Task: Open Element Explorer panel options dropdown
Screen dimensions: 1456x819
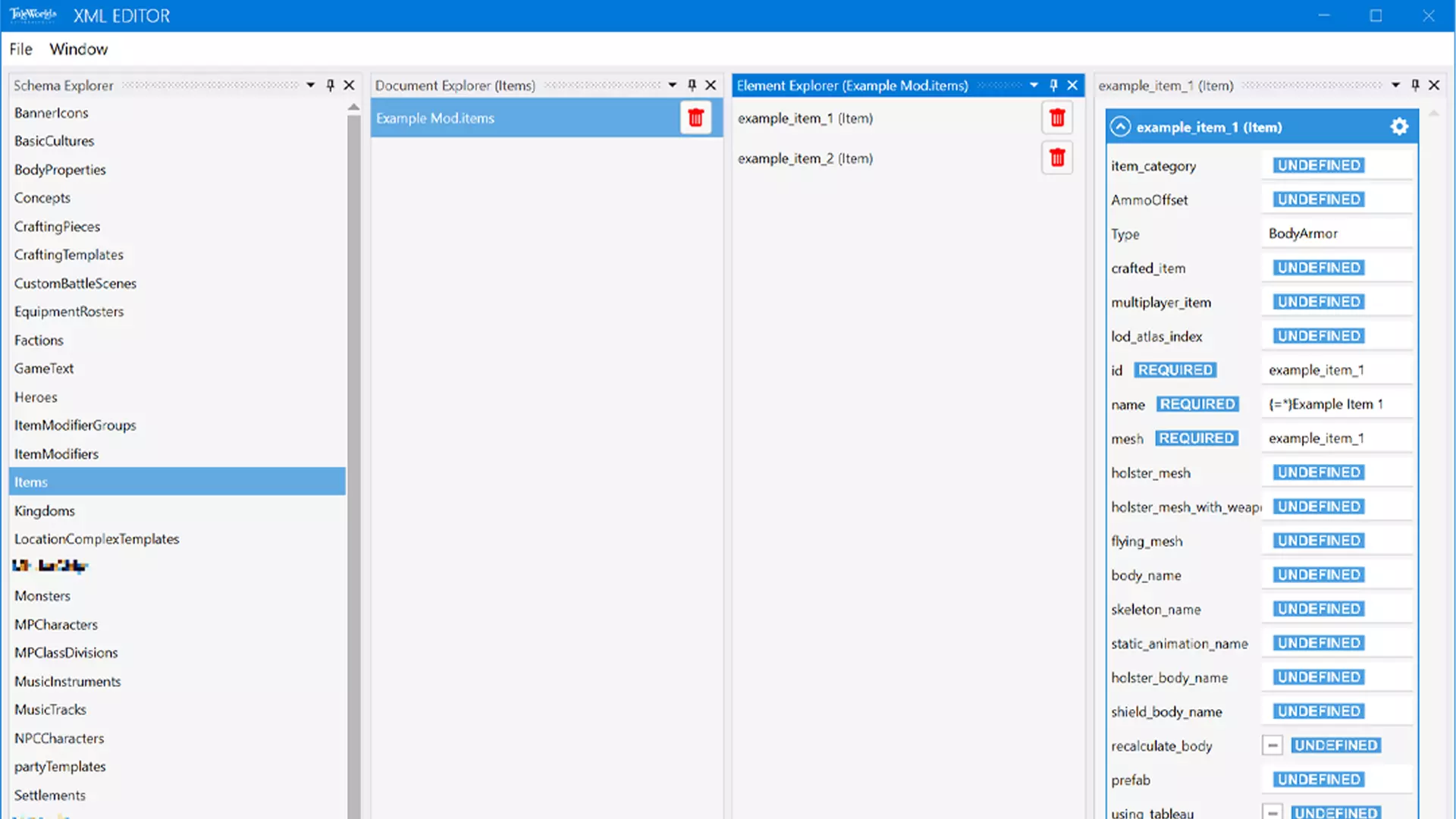Action: (x=1034, y=85)
